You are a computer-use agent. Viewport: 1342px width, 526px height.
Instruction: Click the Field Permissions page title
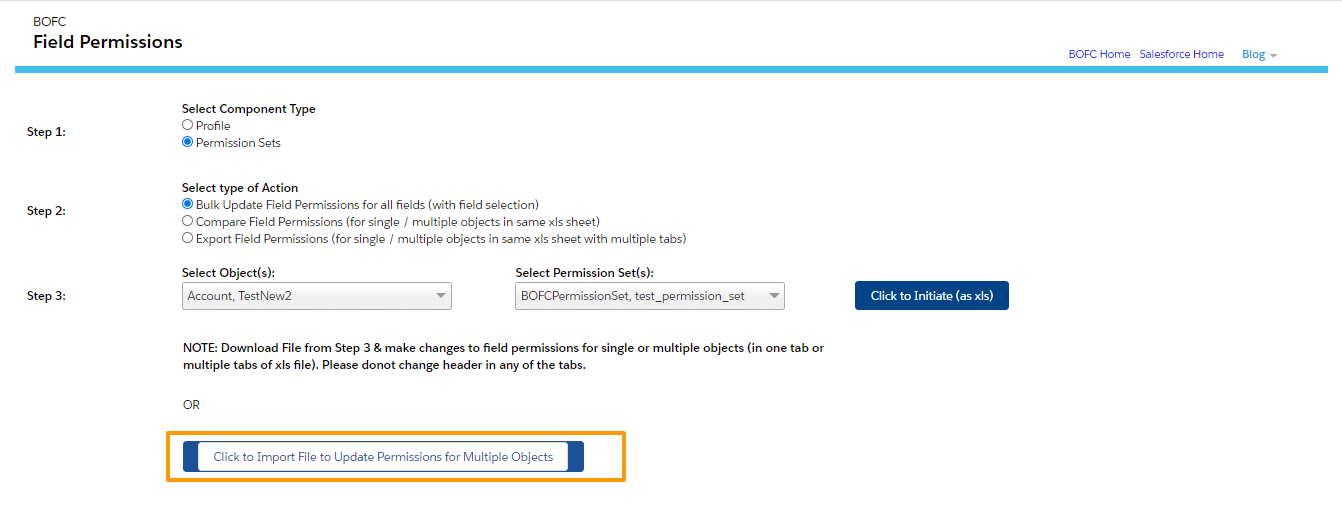point(108,42)
